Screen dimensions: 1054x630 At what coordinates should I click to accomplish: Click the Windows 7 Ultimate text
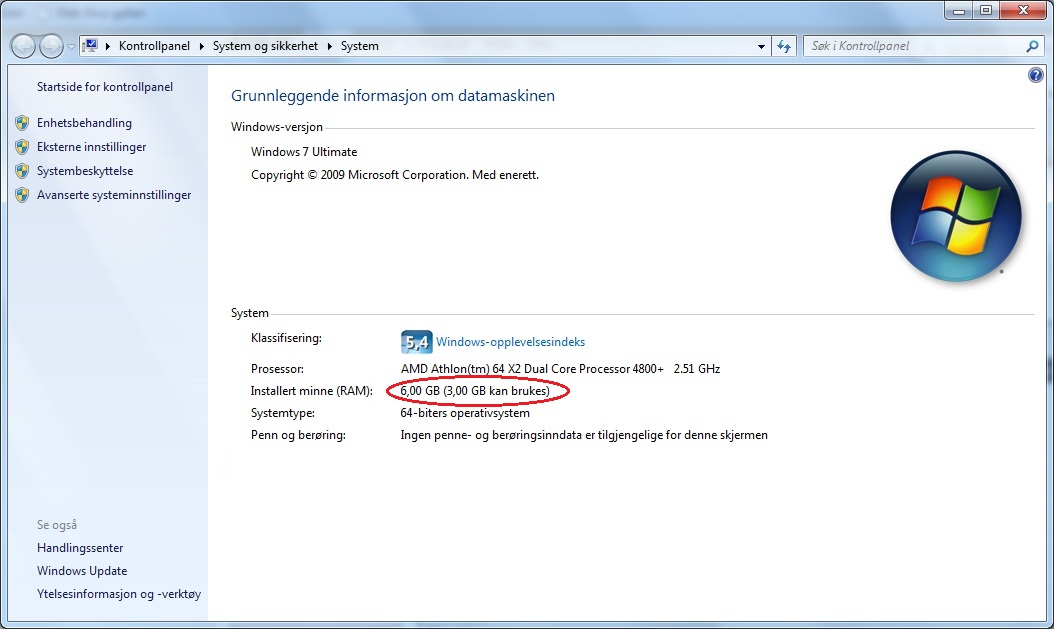pyautogui.click(x=304, y=152)
